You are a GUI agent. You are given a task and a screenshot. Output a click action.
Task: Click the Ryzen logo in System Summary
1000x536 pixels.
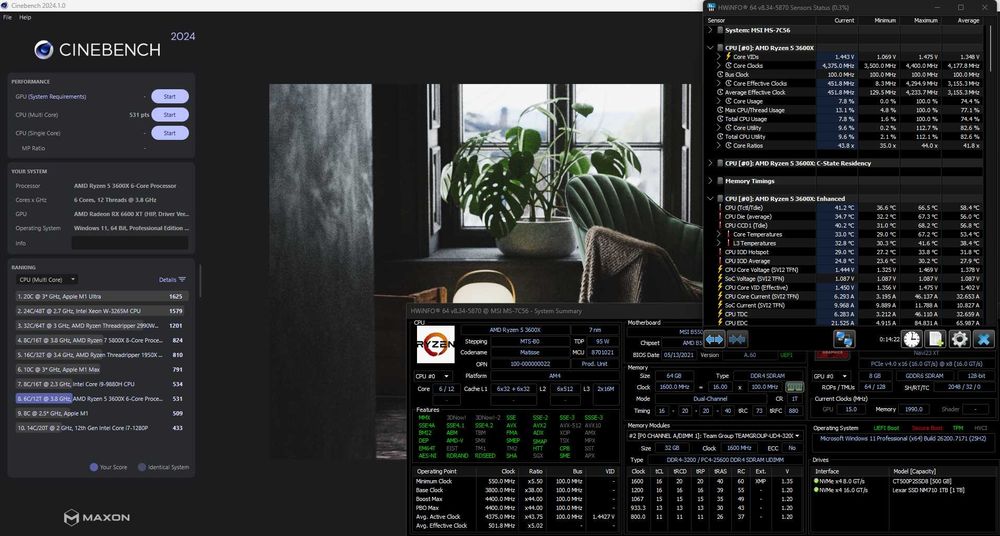pyautogui.click(x=436, y=344)
